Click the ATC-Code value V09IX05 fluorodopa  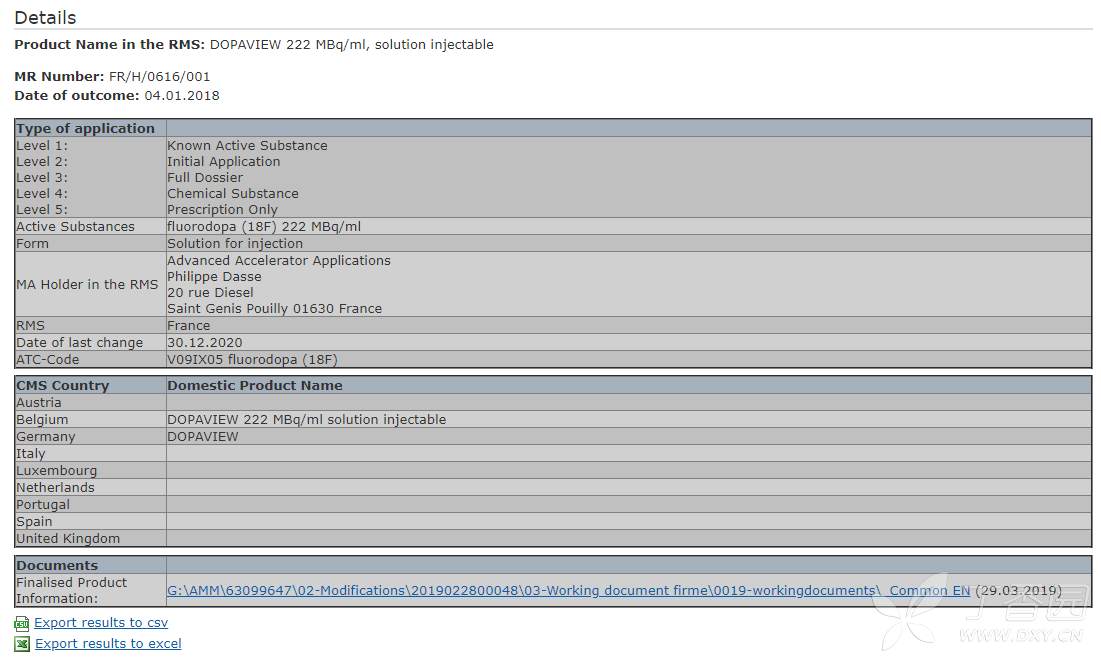pos(259,360)
